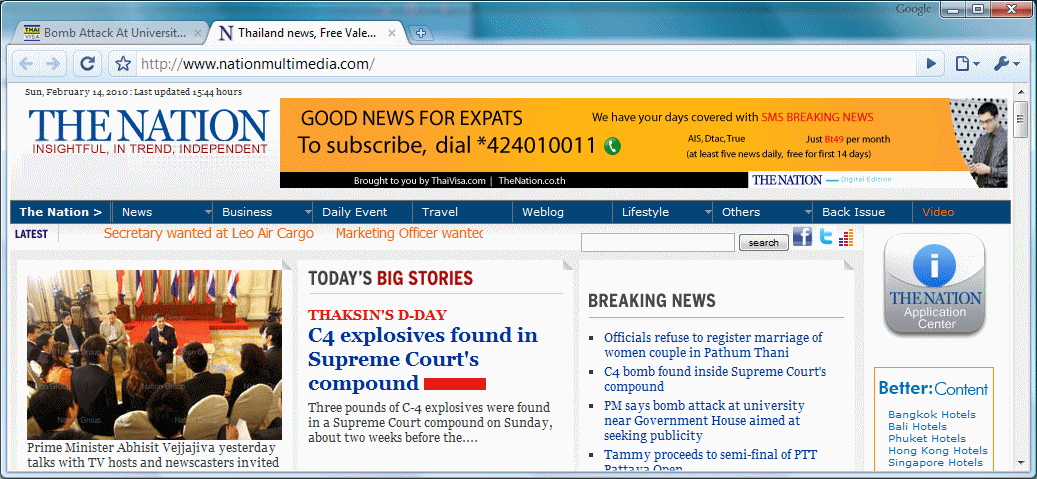
Task: Close the Thailand news tab
Action: click(392, 32)
